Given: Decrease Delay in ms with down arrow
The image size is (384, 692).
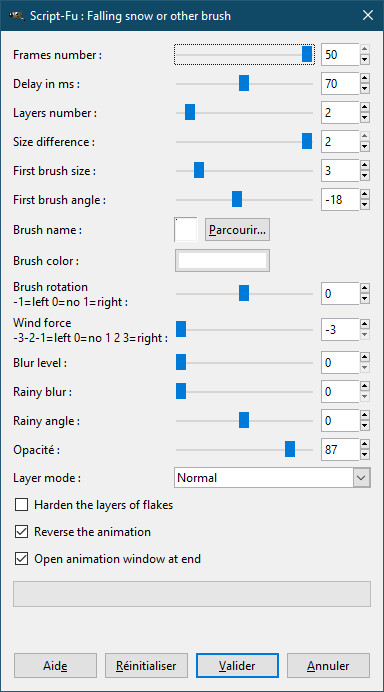Looking at the screenshot, I should [365, 88].
